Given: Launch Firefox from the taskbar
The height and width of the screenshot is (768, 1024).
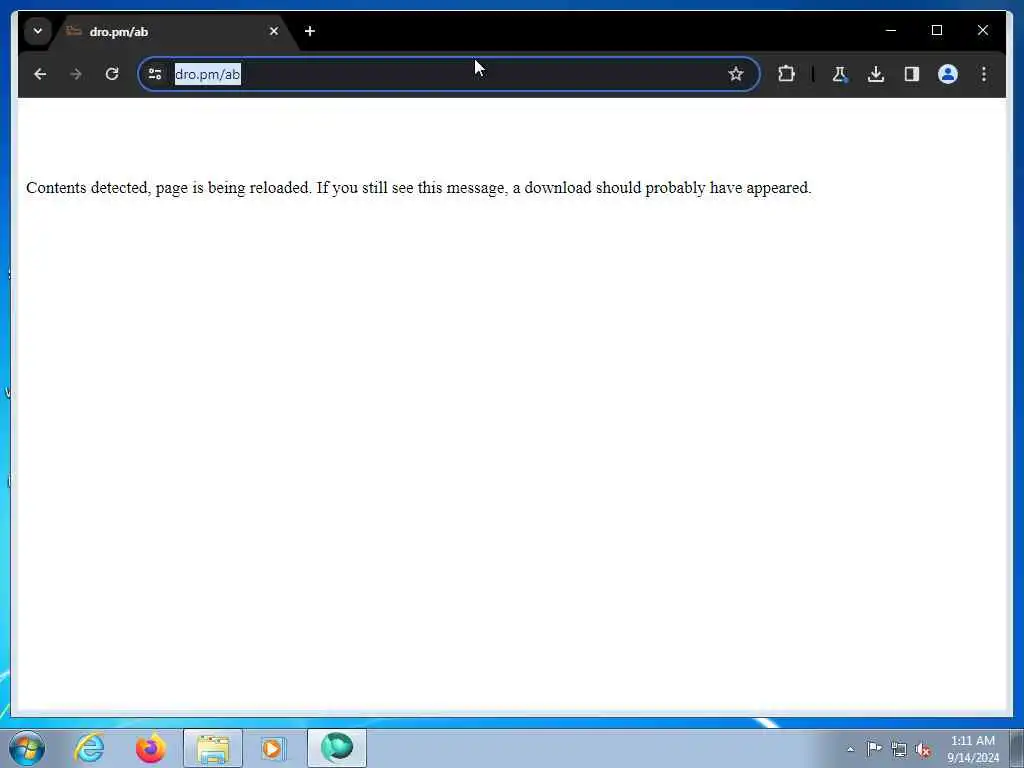Looking at the screenshot, I should tap(150, 748).
